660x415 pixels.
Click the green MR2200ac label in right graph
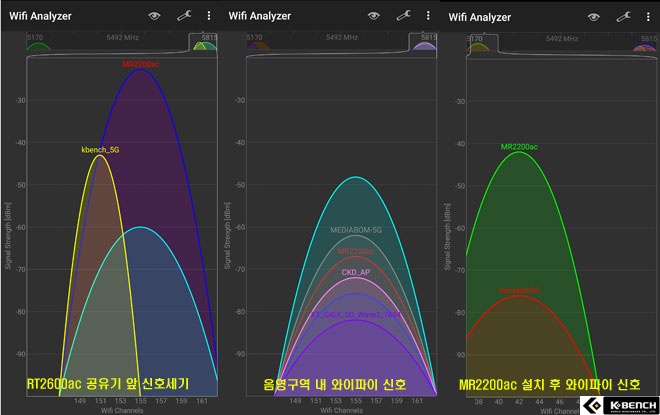coord(519,147)
